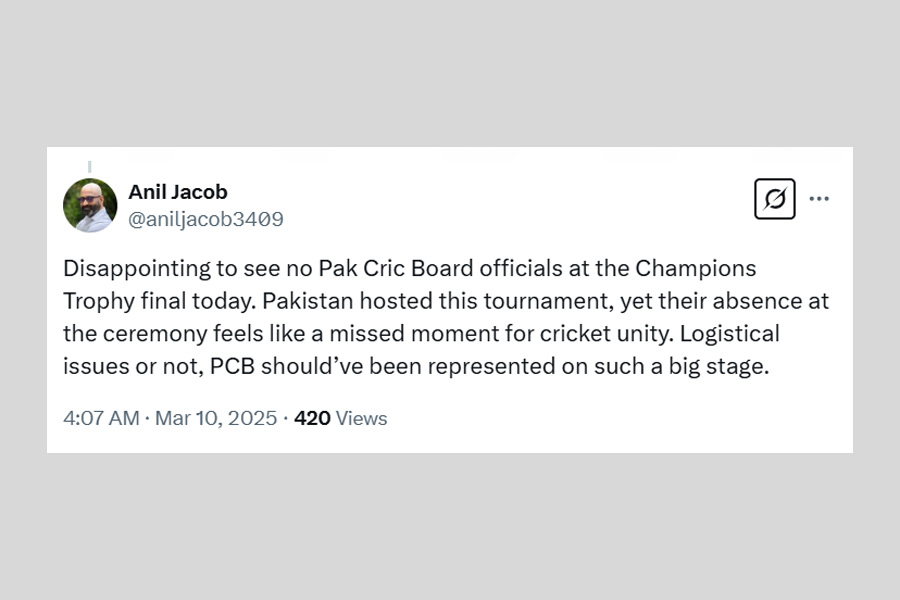Click the thread connector line above the avatar
The image size is (900, 600).
pos(89,166)
